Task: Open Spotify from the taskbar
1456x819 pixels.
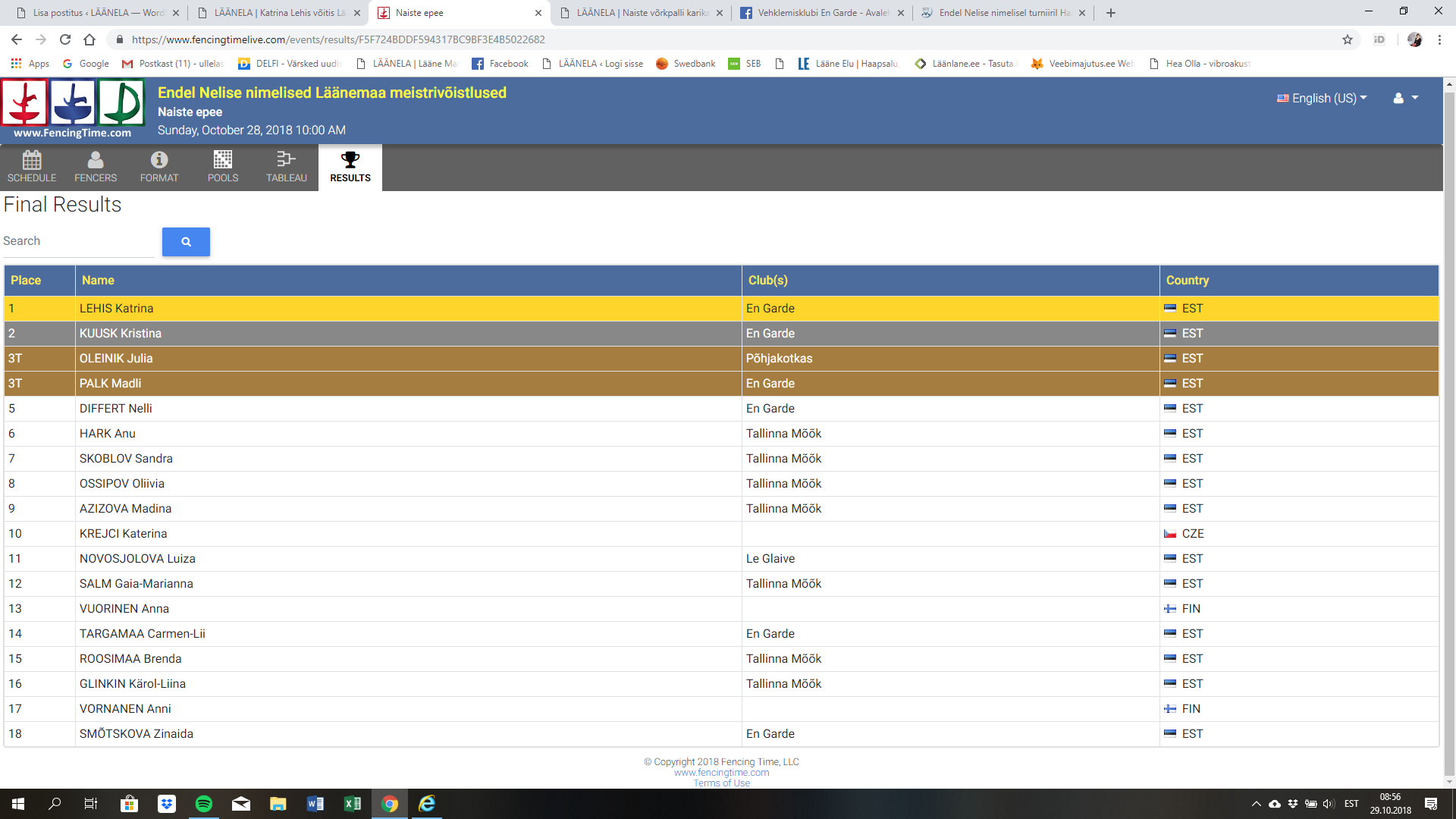Action: click(204, 804)
